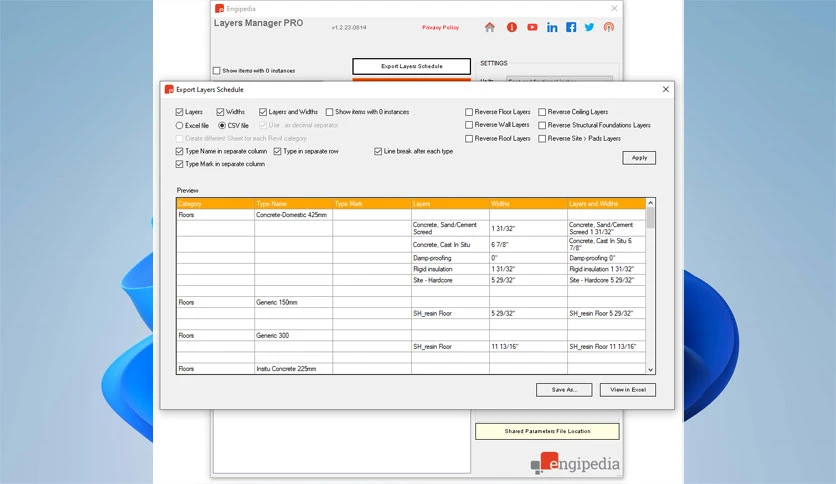This screenshot has width=836, height=484.
Task: Select the Excel file radio button
Action: [x=179, y=125]
